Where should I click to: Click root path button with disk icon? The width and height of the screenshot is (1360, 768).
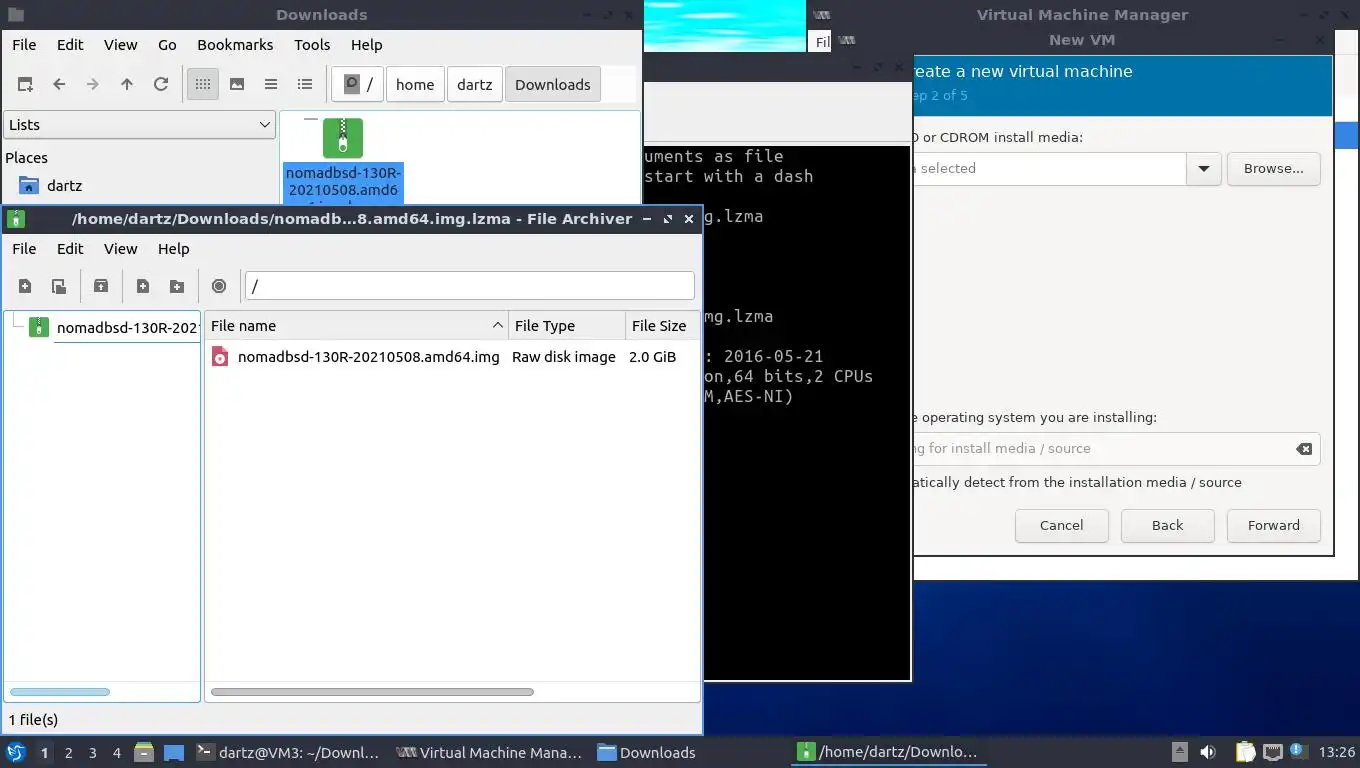pyautogui.click(x=358, y=84)
